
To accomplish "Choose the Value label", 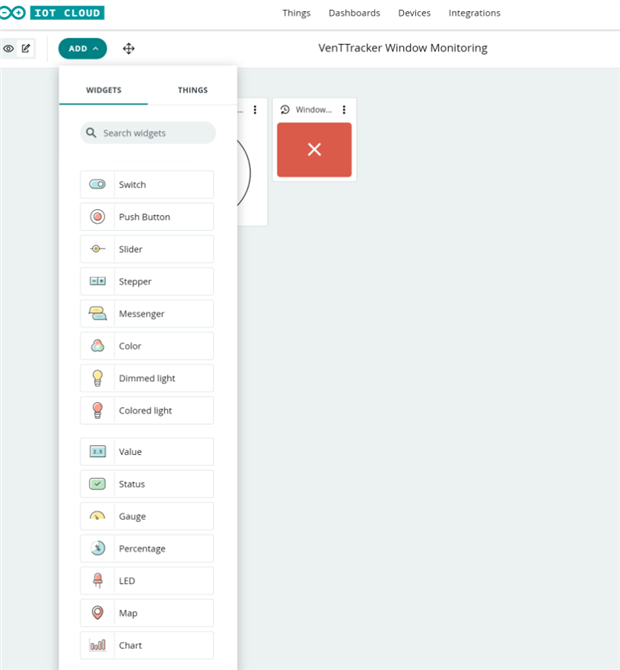I will [130, 452].
